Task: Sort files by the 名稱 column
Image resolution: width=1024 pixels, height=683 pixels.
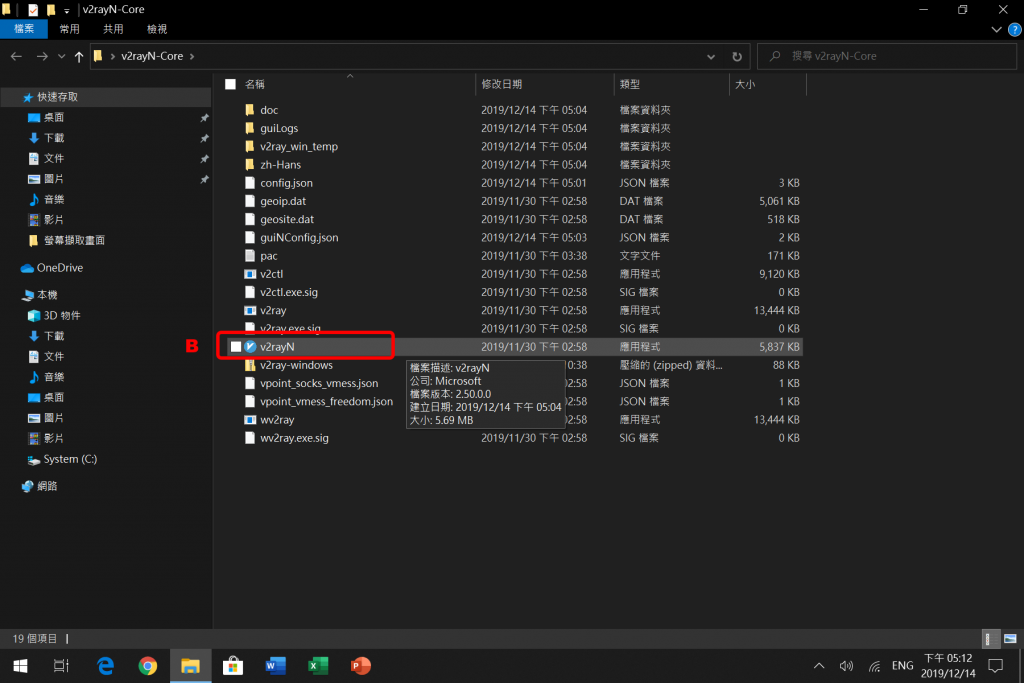Action: pyautogui.click(x=255, y=84)
